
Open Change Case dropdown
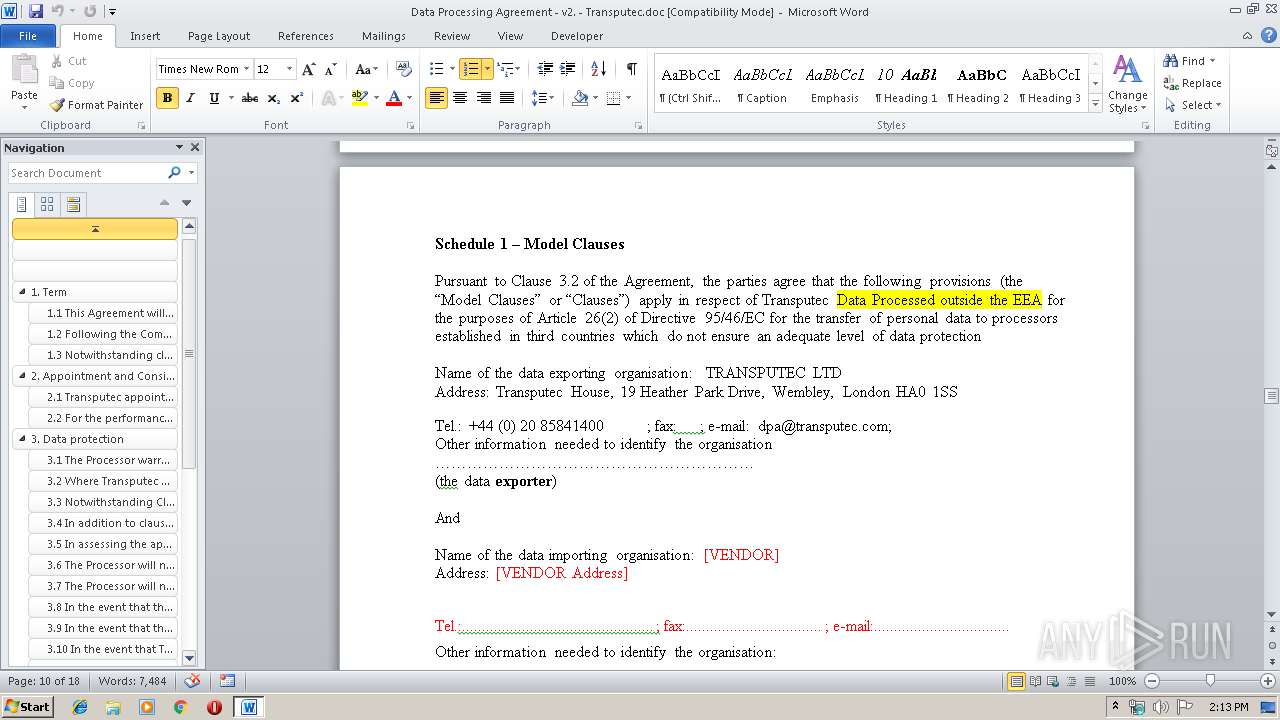click(x=366, y=69)
